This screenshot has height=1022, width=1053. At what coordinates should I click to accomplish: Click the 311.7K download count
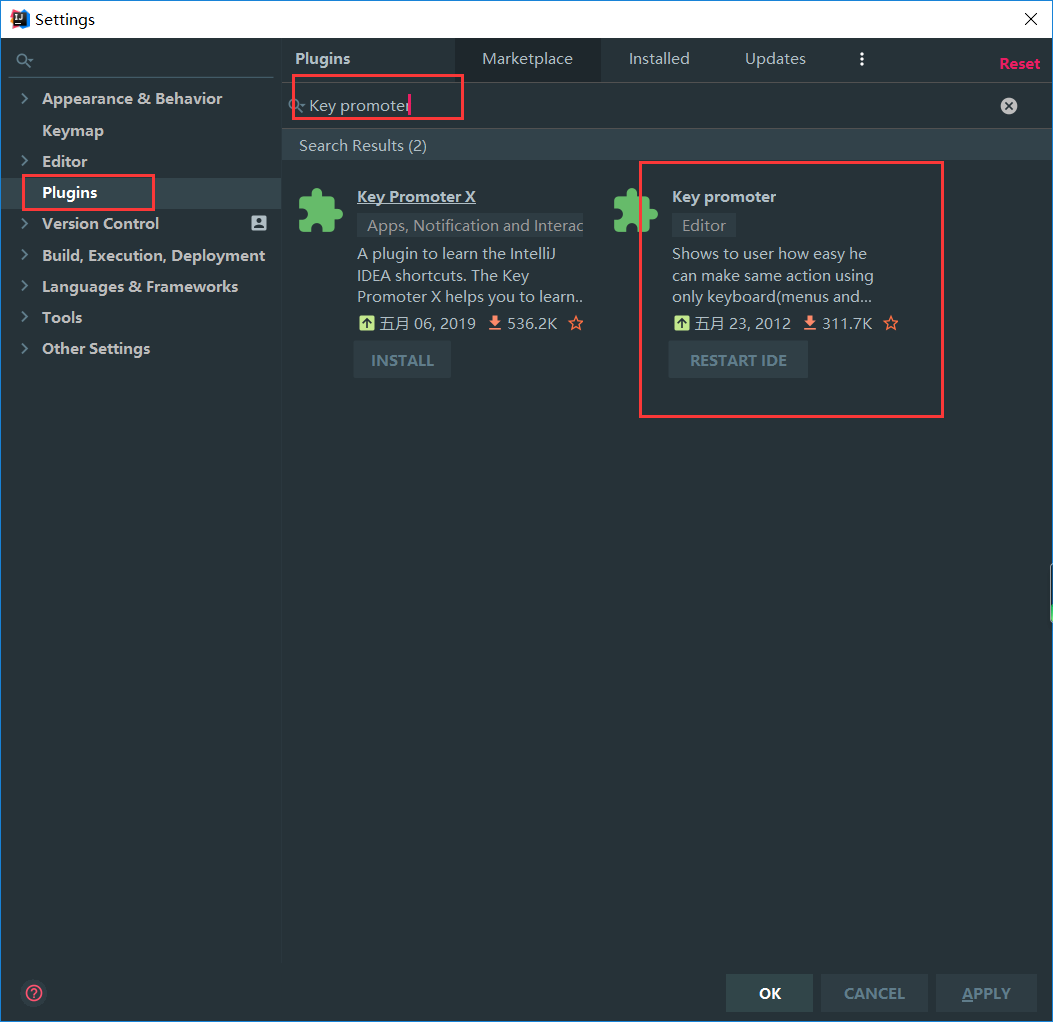pos(847,324)
